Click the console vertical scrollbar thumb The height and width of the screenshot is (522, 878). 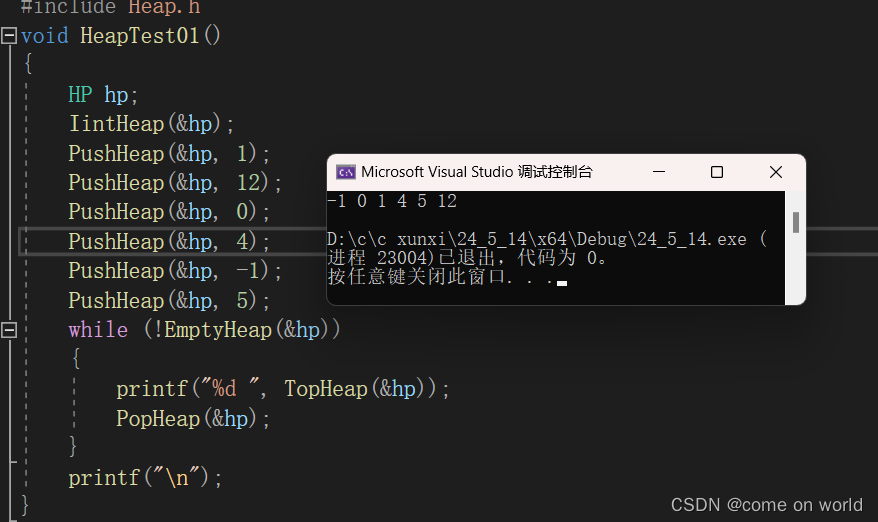796,222
